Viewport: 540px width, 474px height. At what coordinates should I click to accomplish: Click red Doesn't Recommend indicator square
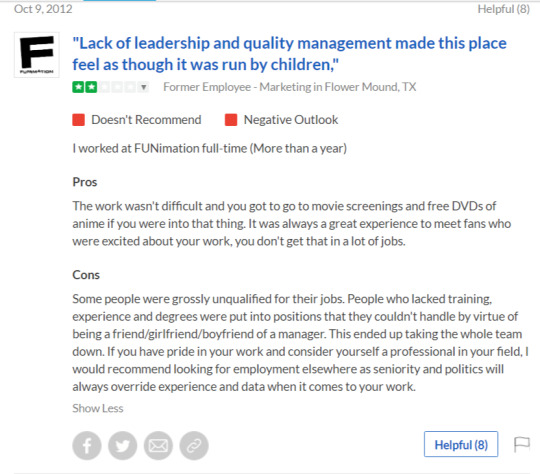point(79,120)
